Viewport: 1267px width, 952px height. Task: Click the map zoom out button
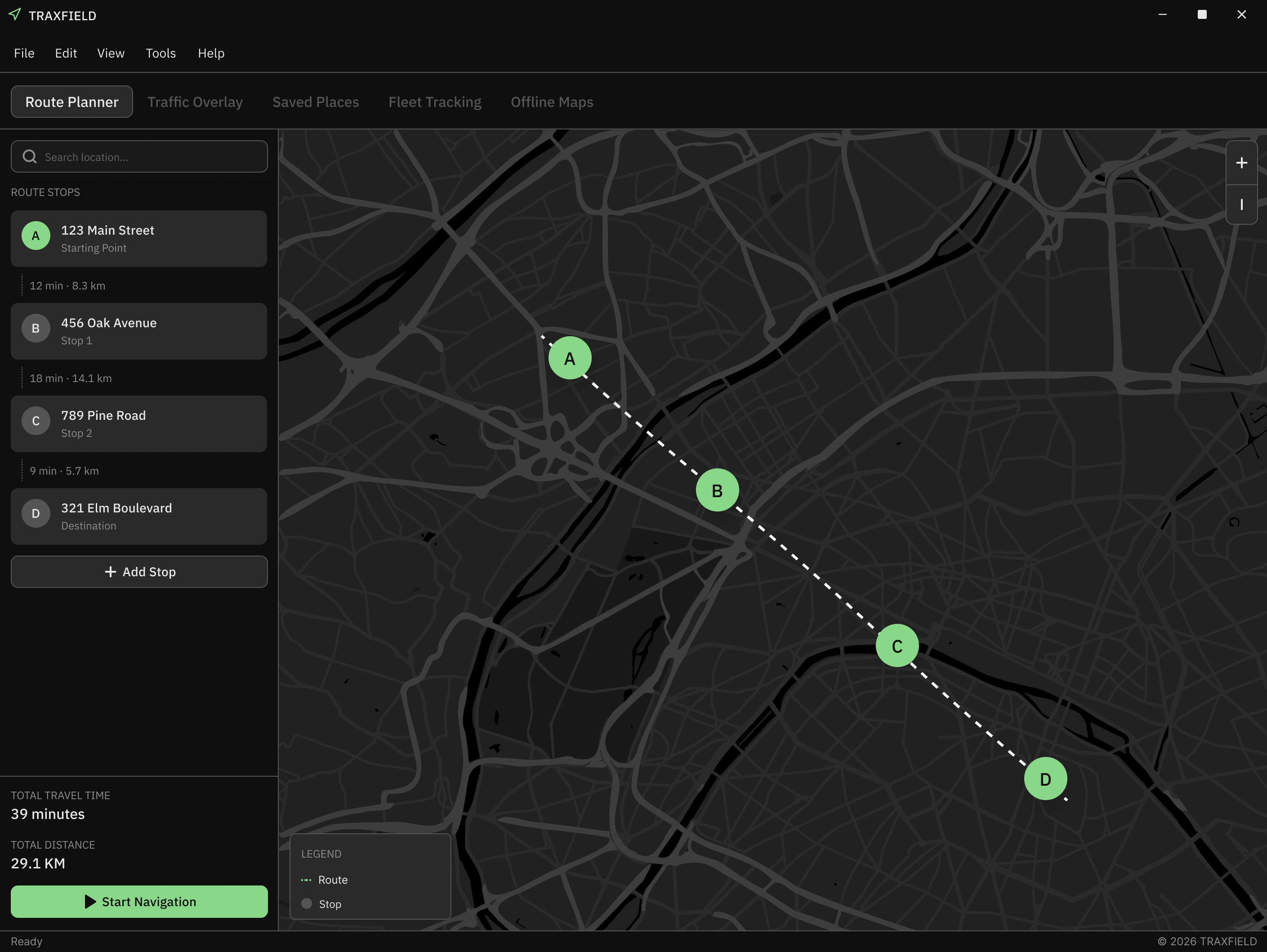coord(1241,205)
